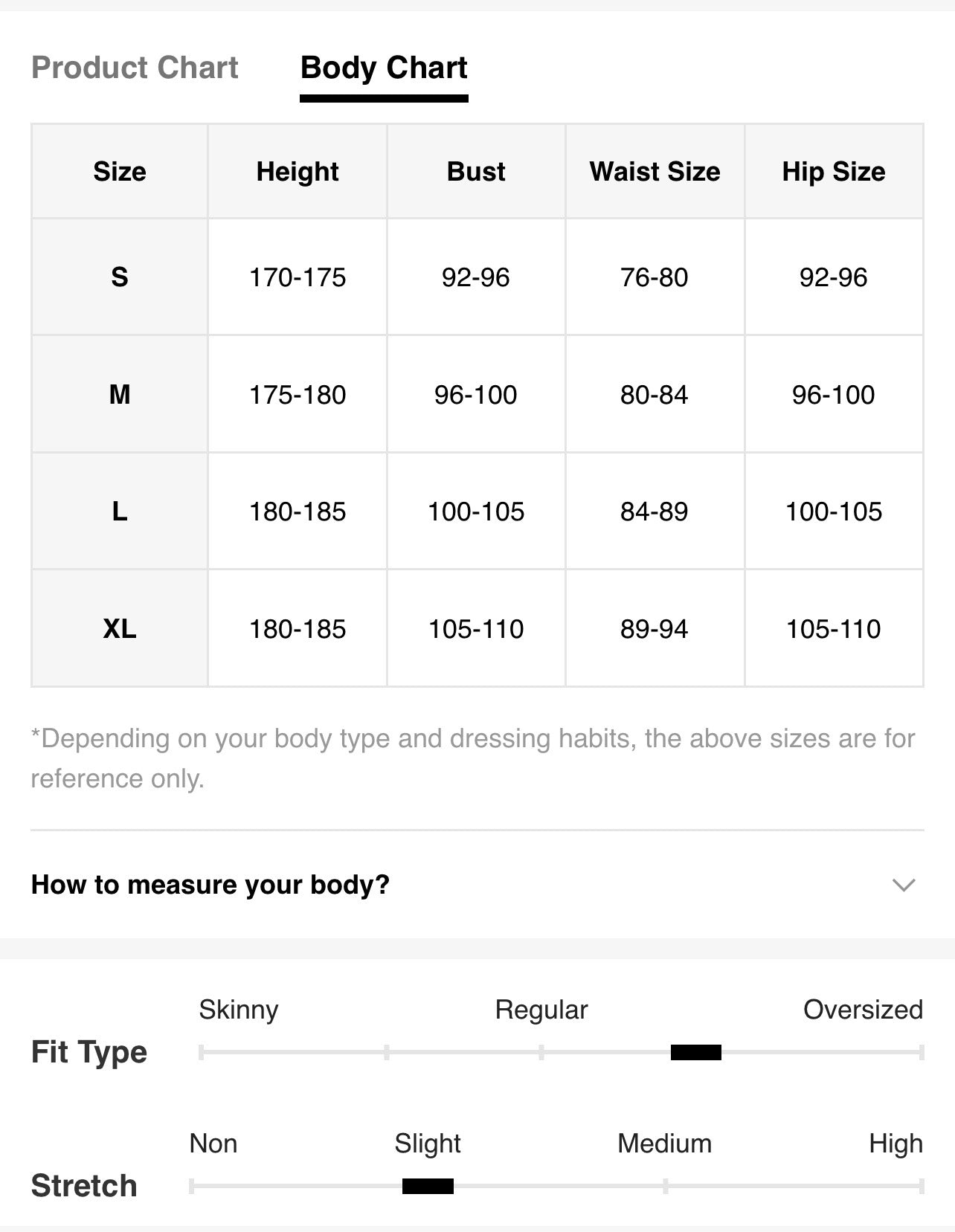
Task: Select the Body Chart tab
Action: [384, 68]
